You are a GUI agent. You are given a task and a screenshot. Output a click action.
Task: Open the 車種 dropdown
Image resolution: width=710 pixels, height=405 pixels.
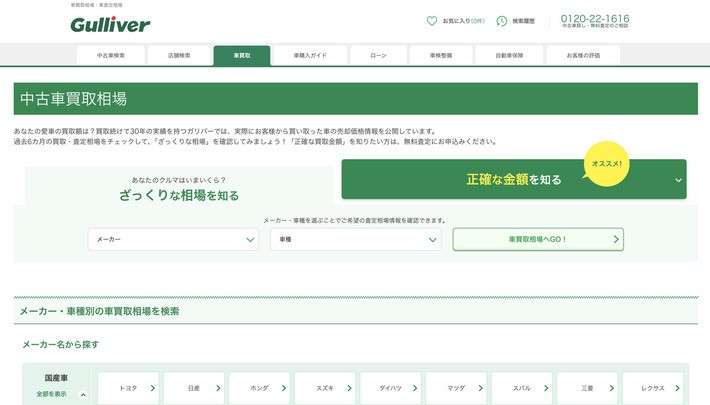[356, 239]
